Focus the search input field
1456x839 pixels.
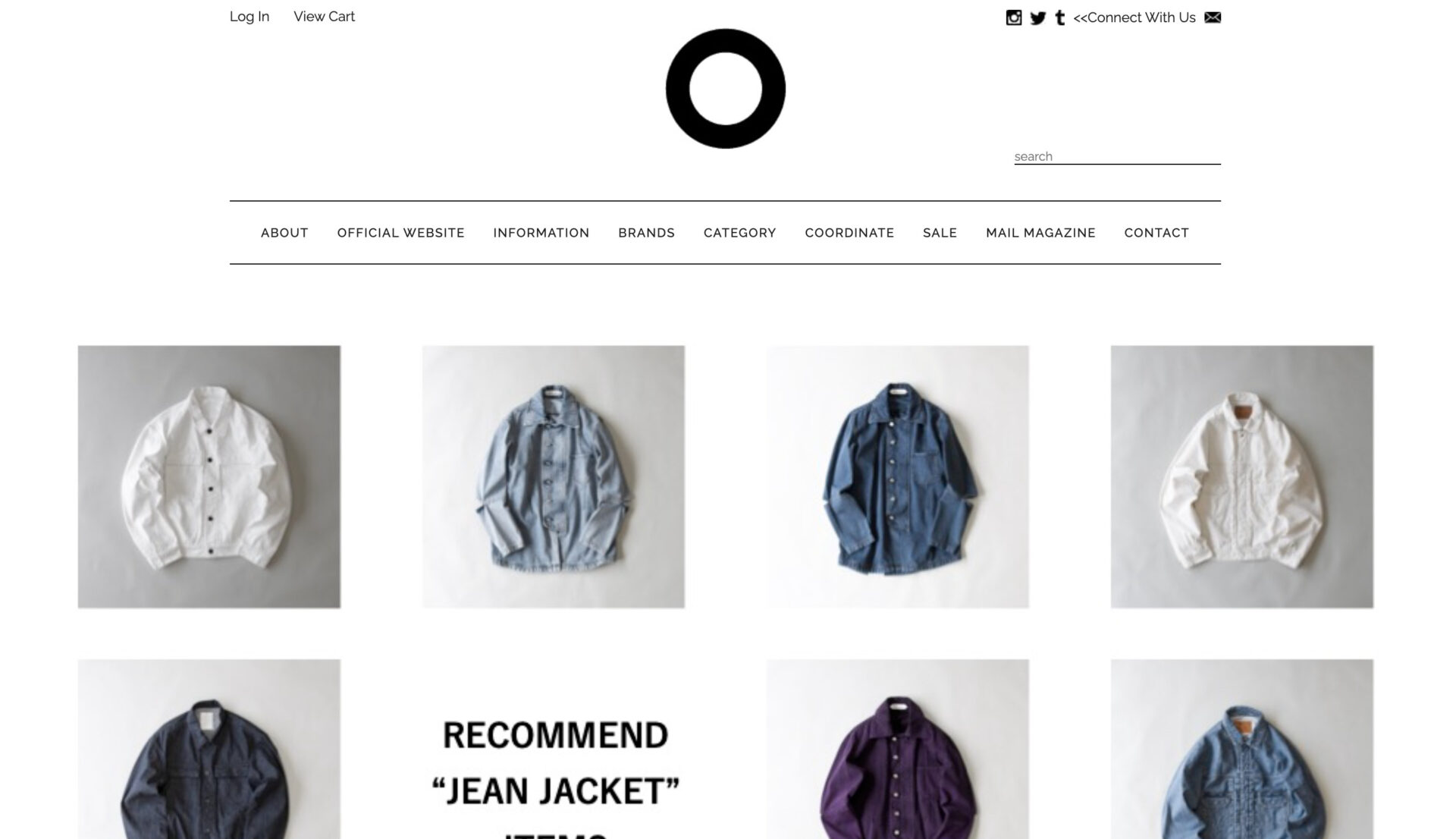point(1117,156)
